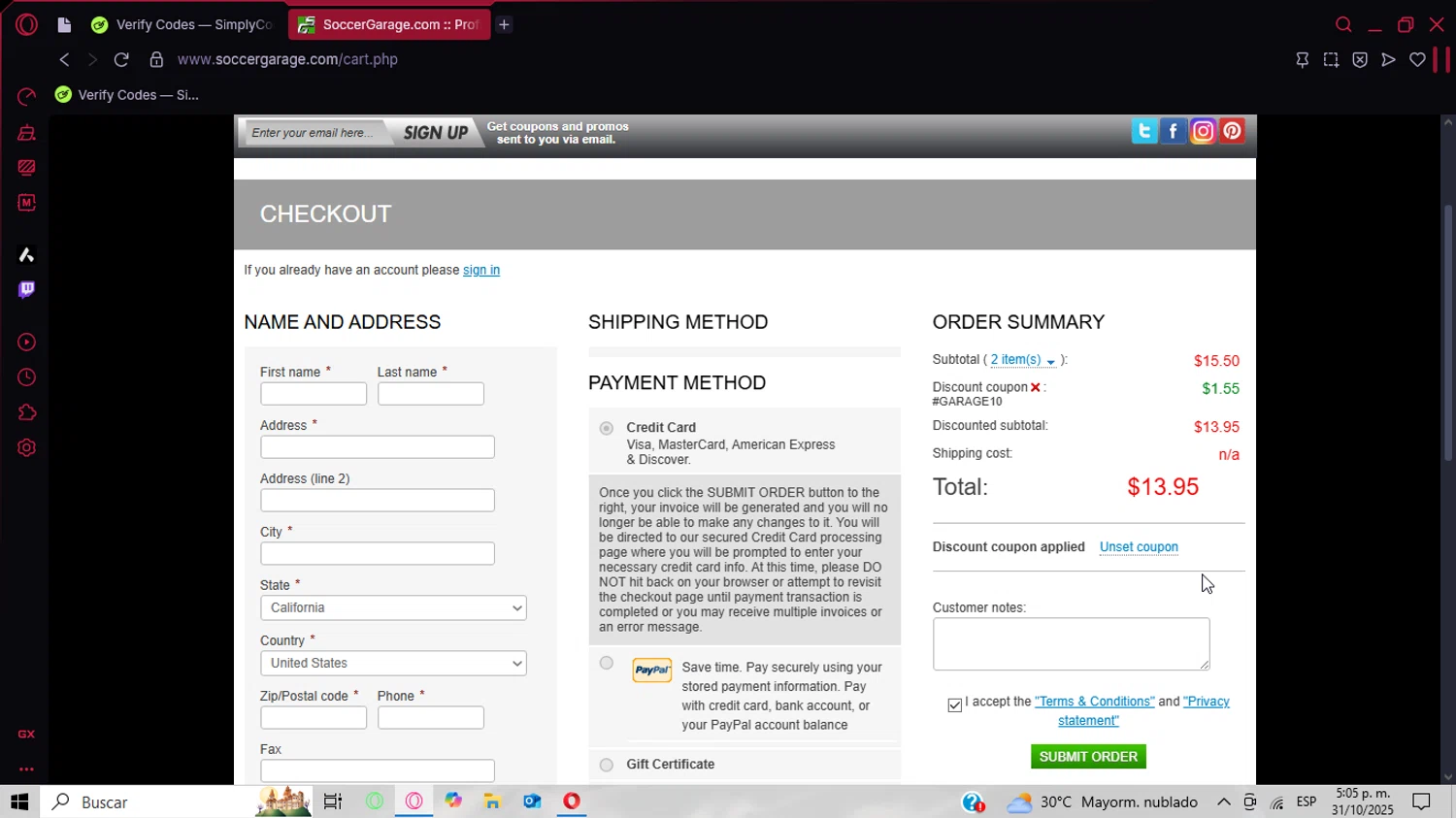Click the SUBMIT ORDER button
The height and width of the screenshot is (818, 1456).
[x=1088, y=757]
